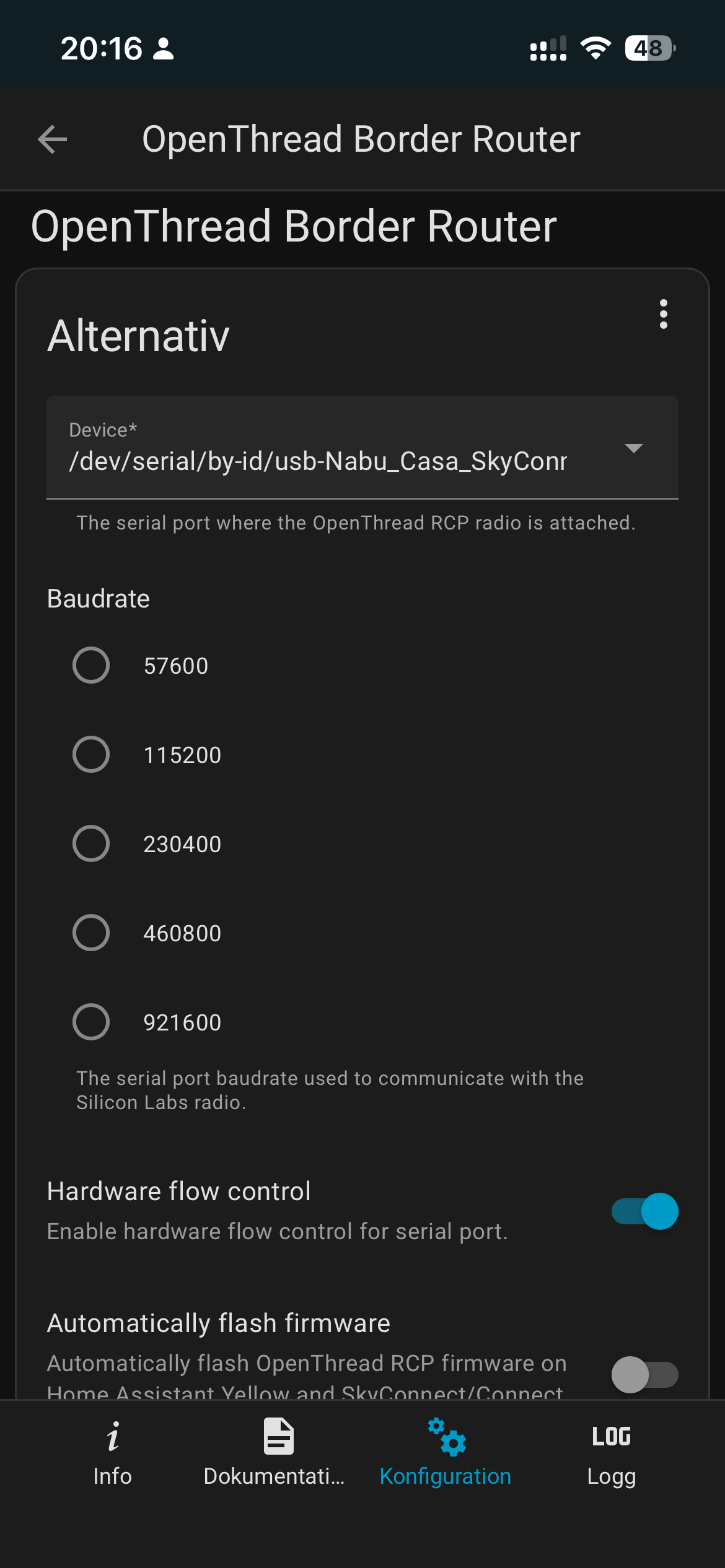This screenshot has width=725, height=1568.
Task: Choose 921600 as the baudrate
Action: (91, 1022)
